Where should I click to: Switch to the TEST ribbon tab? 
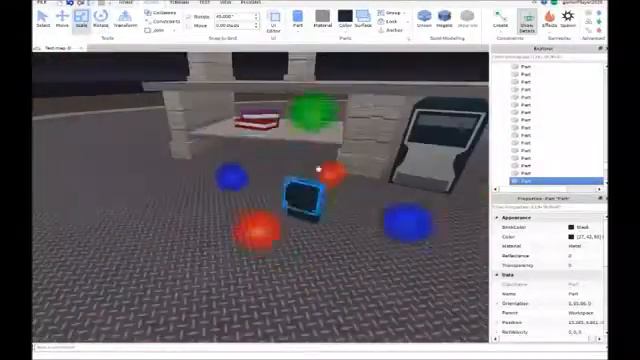[x=204, y=2]
